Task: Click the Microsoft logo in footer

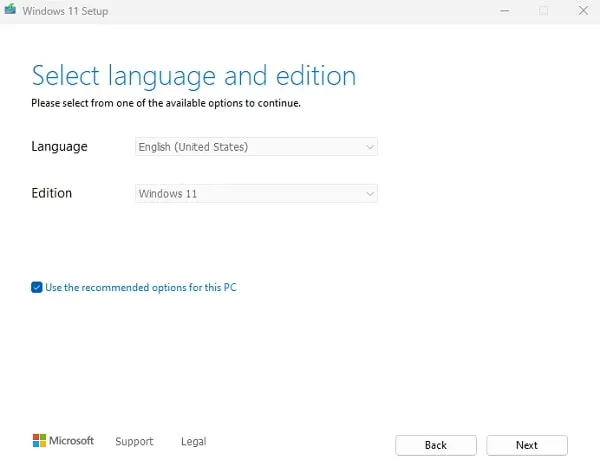Action: point(63,440)
